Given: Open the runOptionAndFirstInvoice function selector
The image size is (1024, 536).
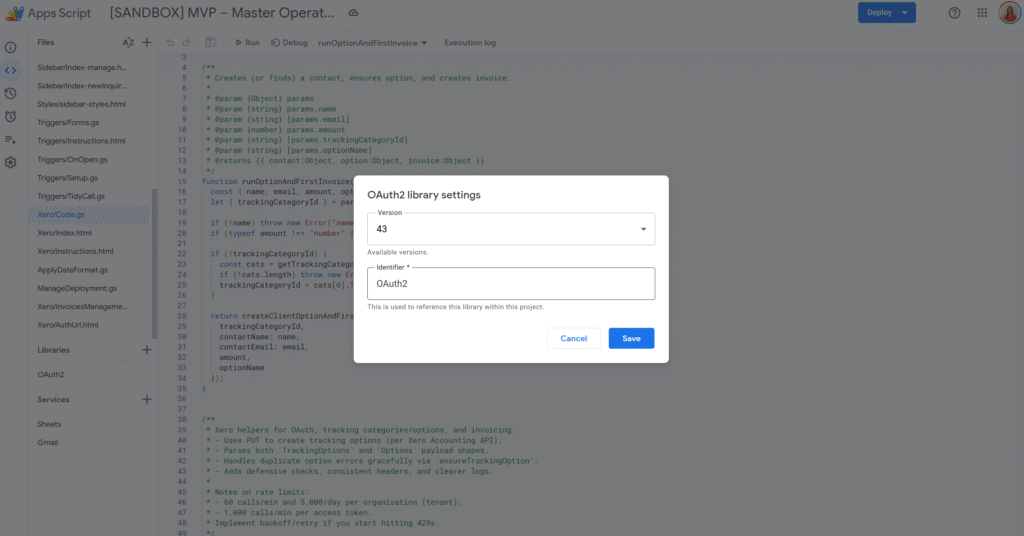Looking at the screenshot, I should coord(372,43).
